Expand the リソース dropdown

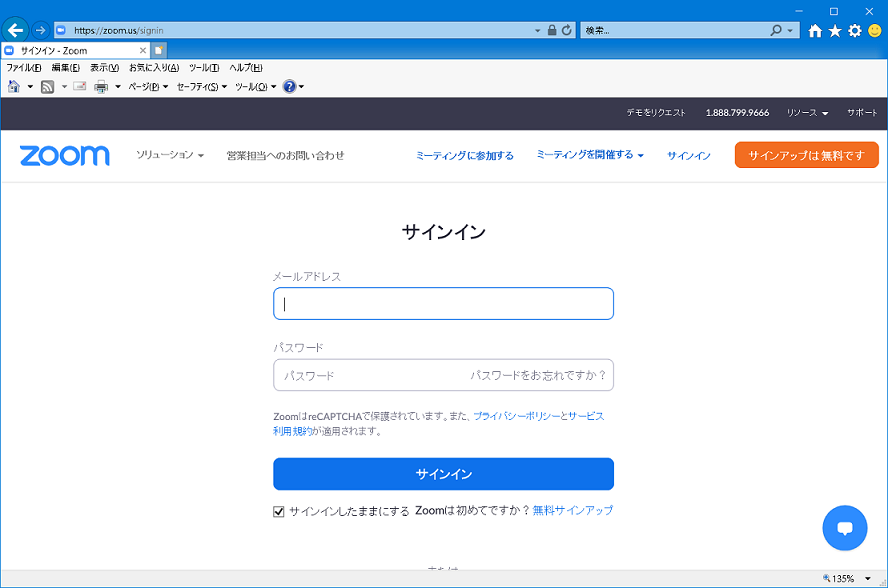point(807,113)
